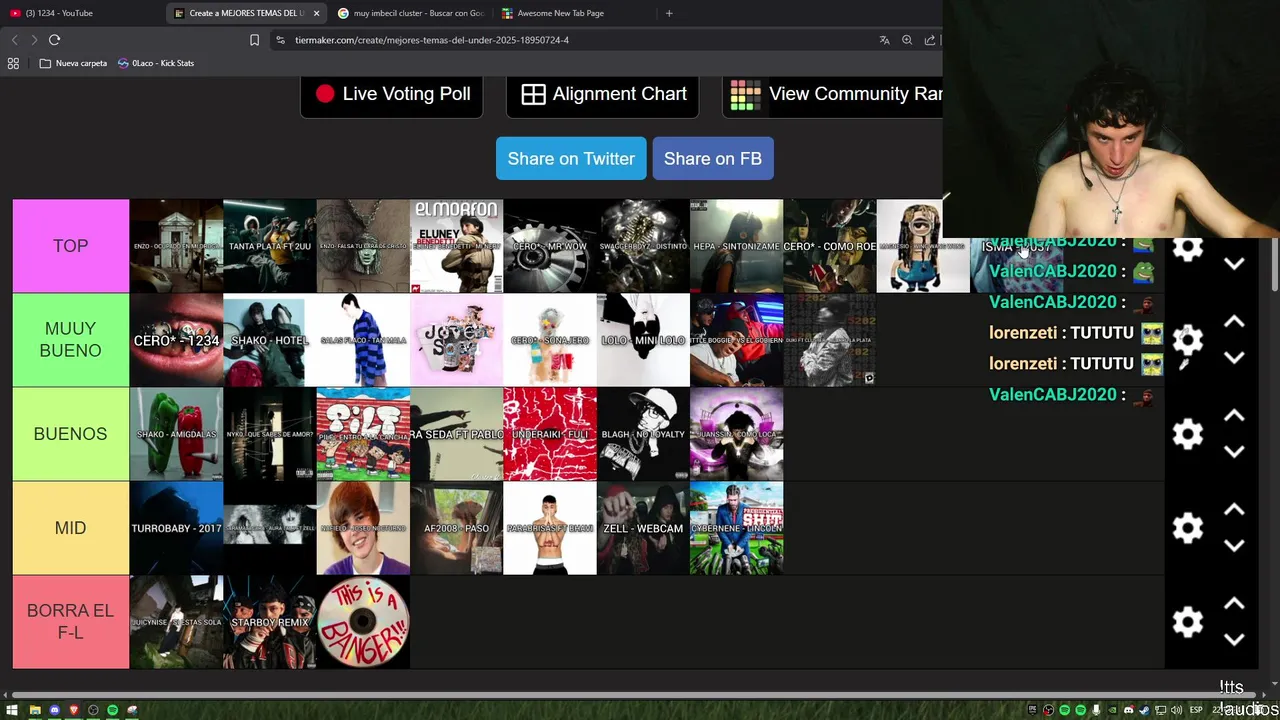The width and height of the screenshot is (1280, 720).
Task: Move the BUENOS tier up
Action: click(1234, 416)
